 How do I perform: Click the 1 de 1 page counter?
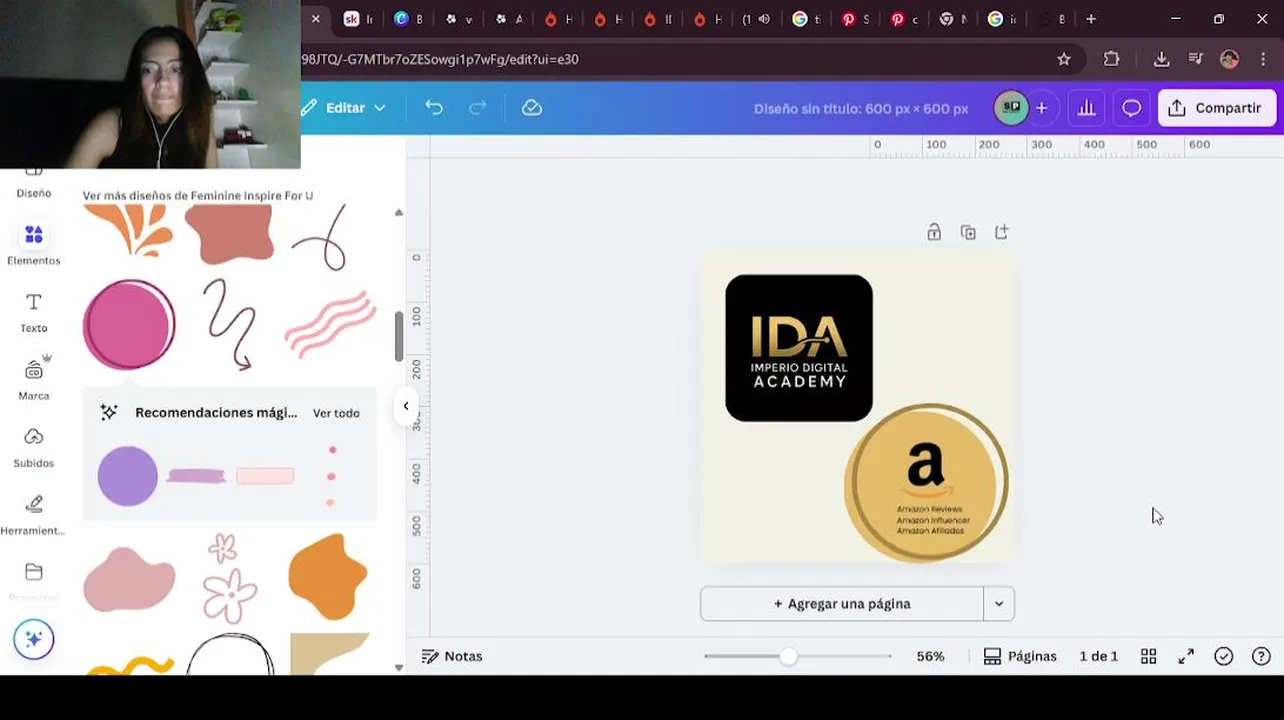1098,656
